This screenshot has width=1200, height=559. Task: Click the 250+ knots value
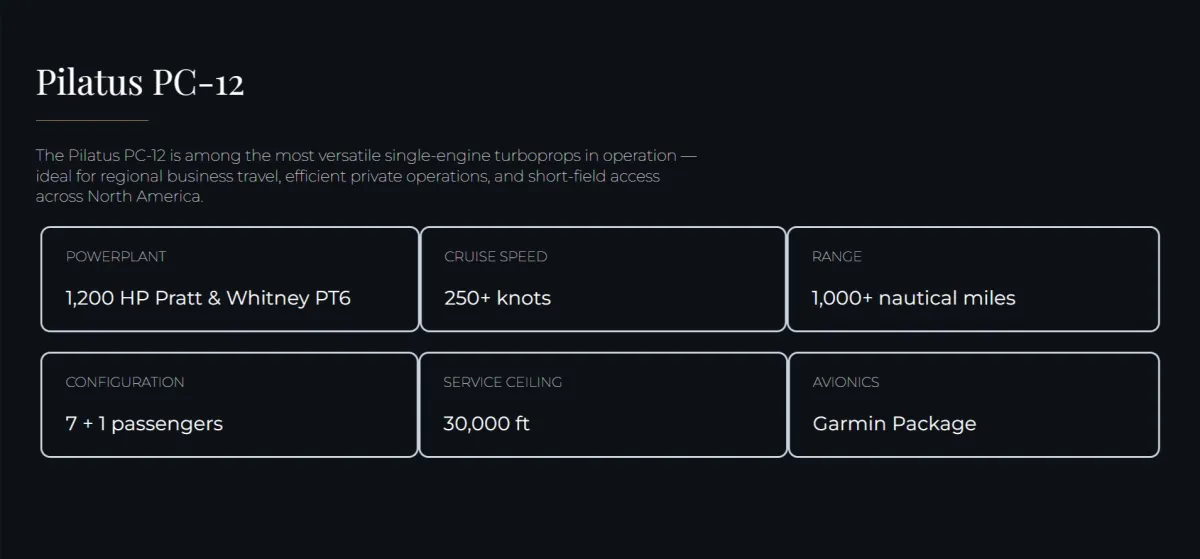(x=497, y=298)
